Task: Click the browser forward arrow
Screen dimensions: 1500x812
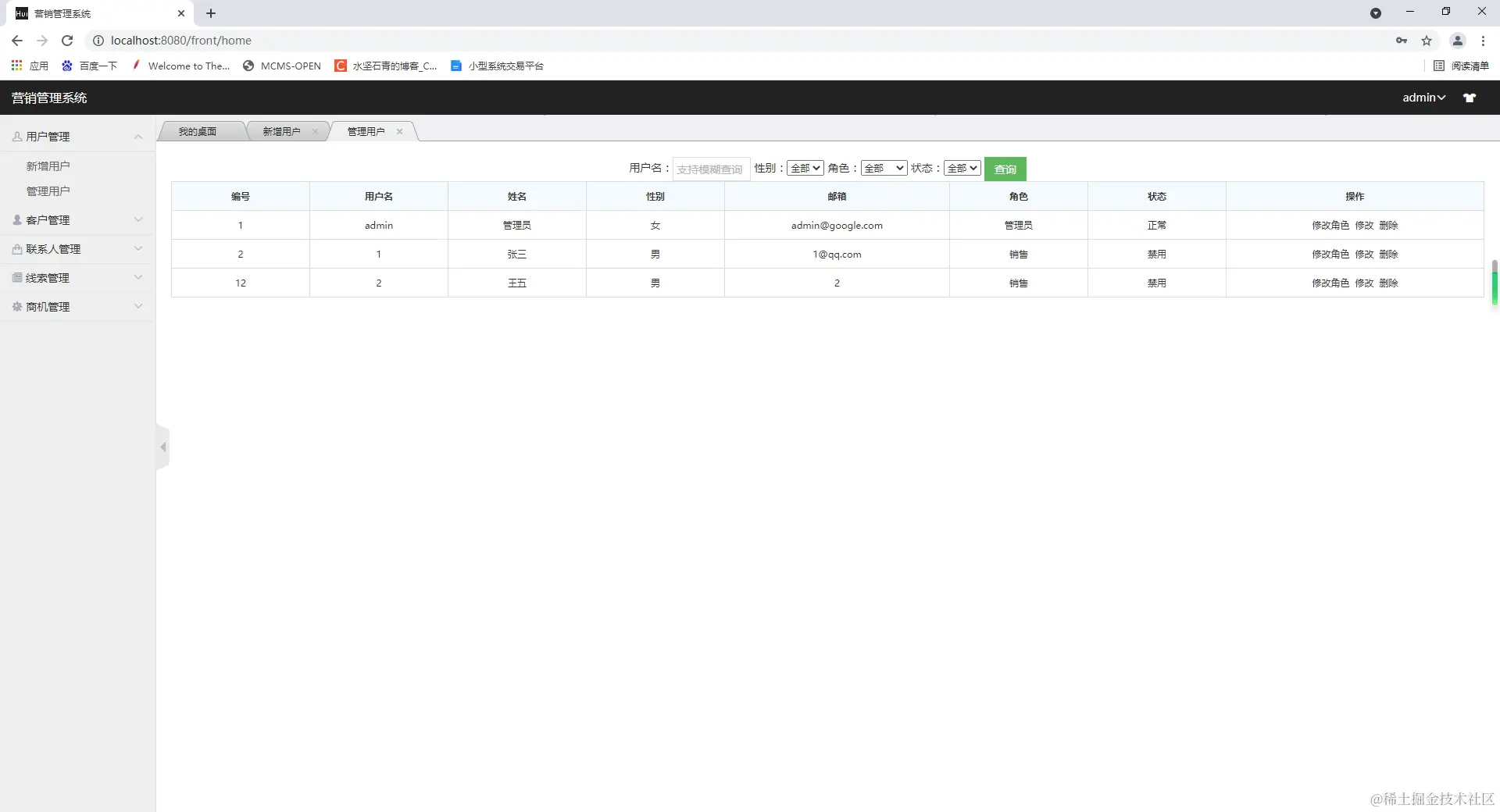Action: coord(42,41)
